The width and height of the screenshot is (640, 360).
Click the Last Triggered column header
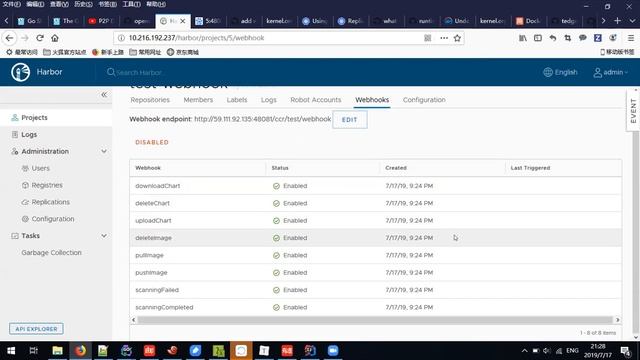click(x=530, y=168)
